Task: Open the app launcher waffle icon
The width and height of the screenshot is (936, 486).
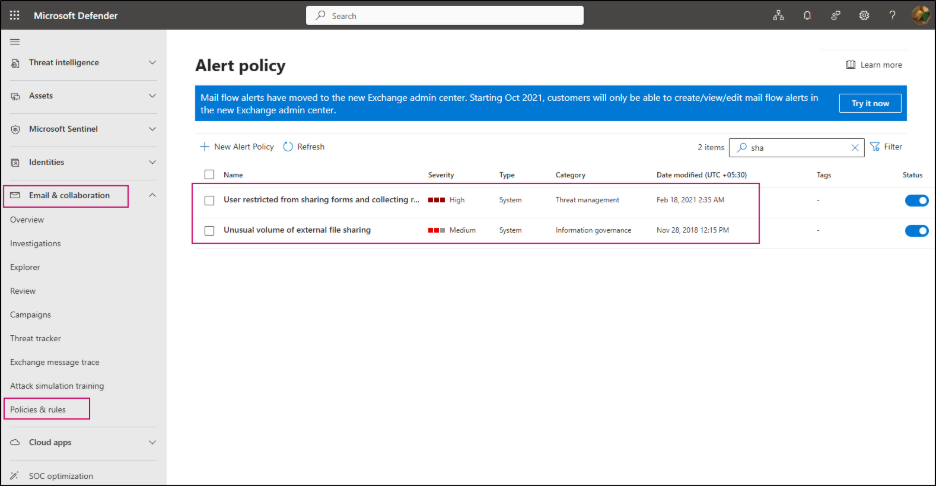Action: pos(15,16)
